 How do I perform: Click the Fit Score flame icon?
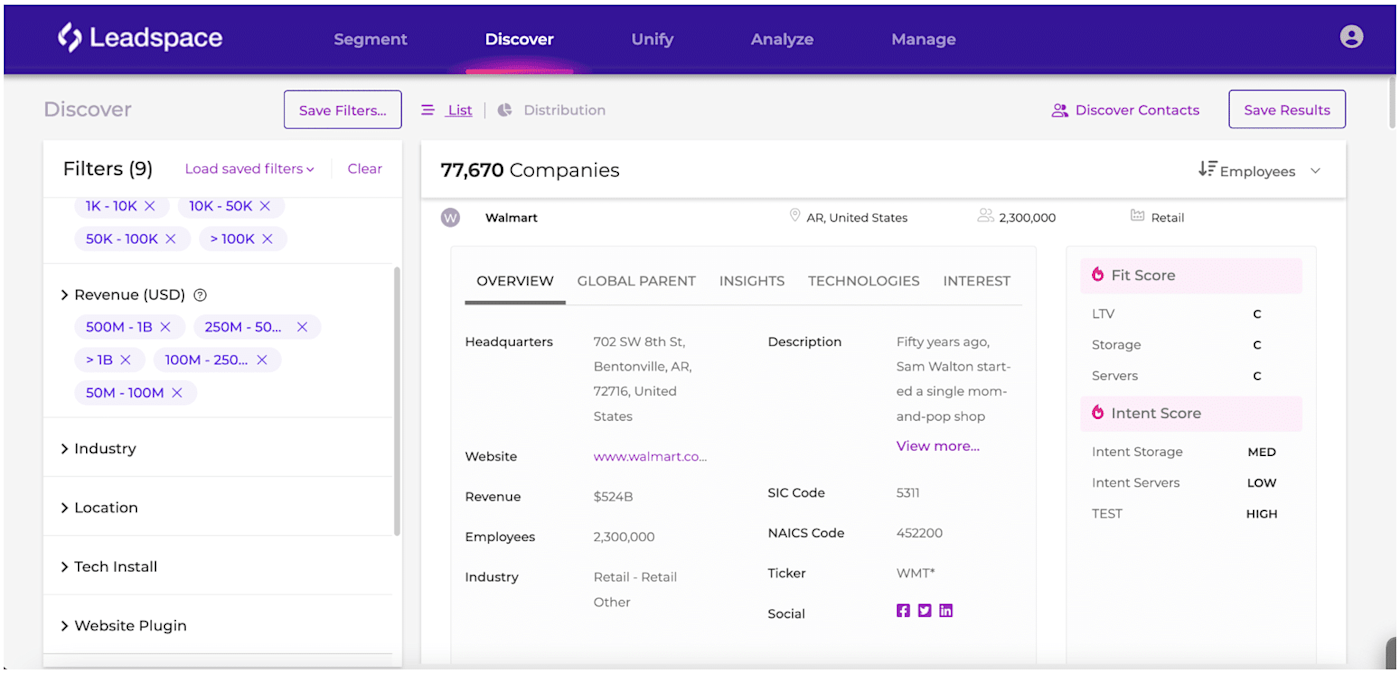tap(1098, 275)
